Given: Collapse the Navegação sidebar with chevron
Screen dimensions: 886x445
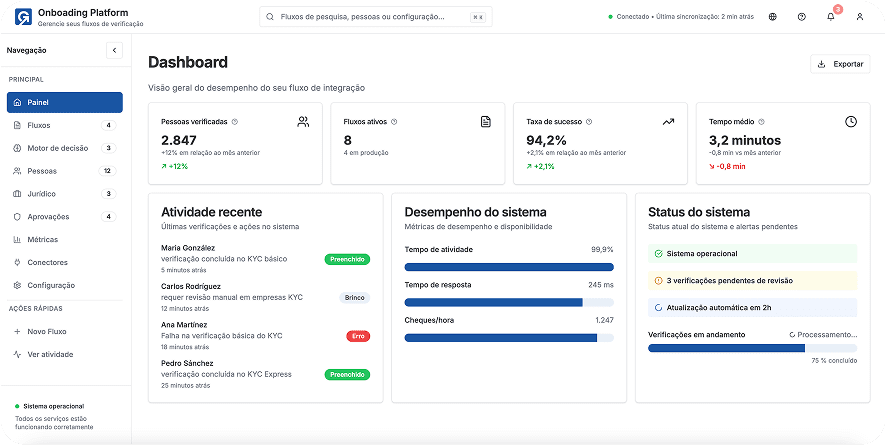Looking at the screenshot, I should click(x=114, y=50).
